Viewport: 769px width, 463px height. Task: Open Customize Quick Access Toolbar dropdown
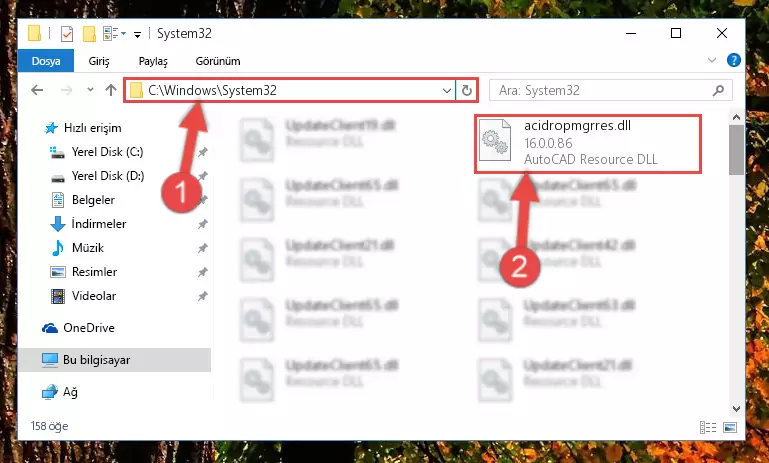138,34
